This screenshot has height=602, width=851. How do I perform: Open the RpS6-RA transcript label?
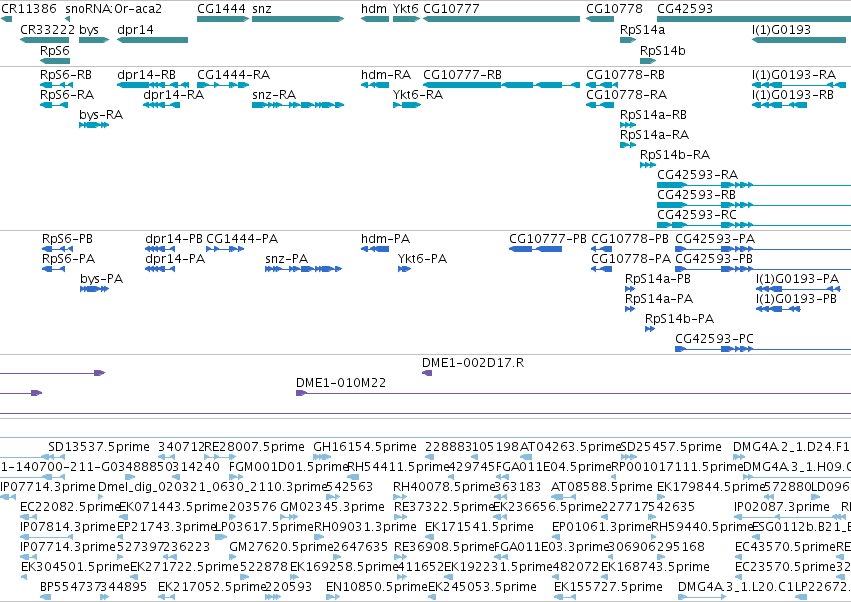[67, 94]
